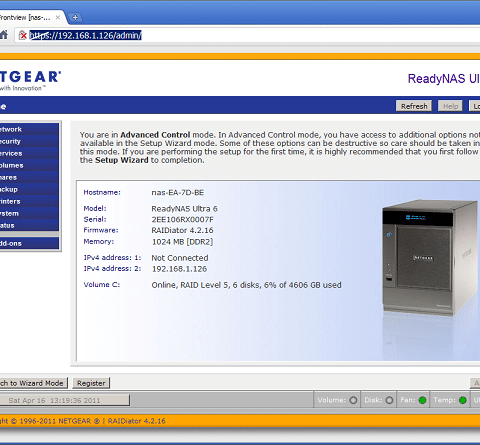Image resolution: width=480 pixels, height=445 pixels.
Task: Click the Not Connected IPv4 address value
Action: (180, 258)
